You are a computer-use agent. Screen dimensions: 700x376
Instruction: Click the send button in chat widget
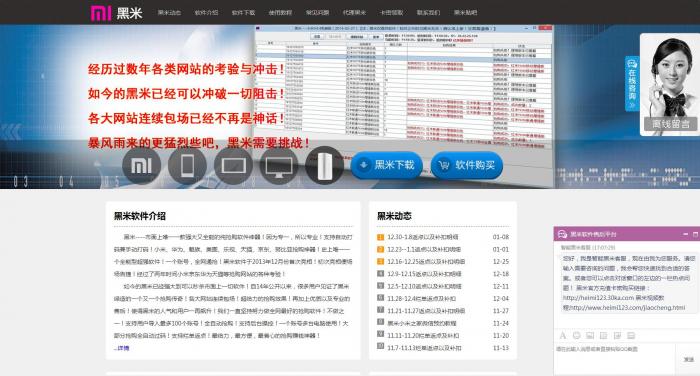point(688,359)
